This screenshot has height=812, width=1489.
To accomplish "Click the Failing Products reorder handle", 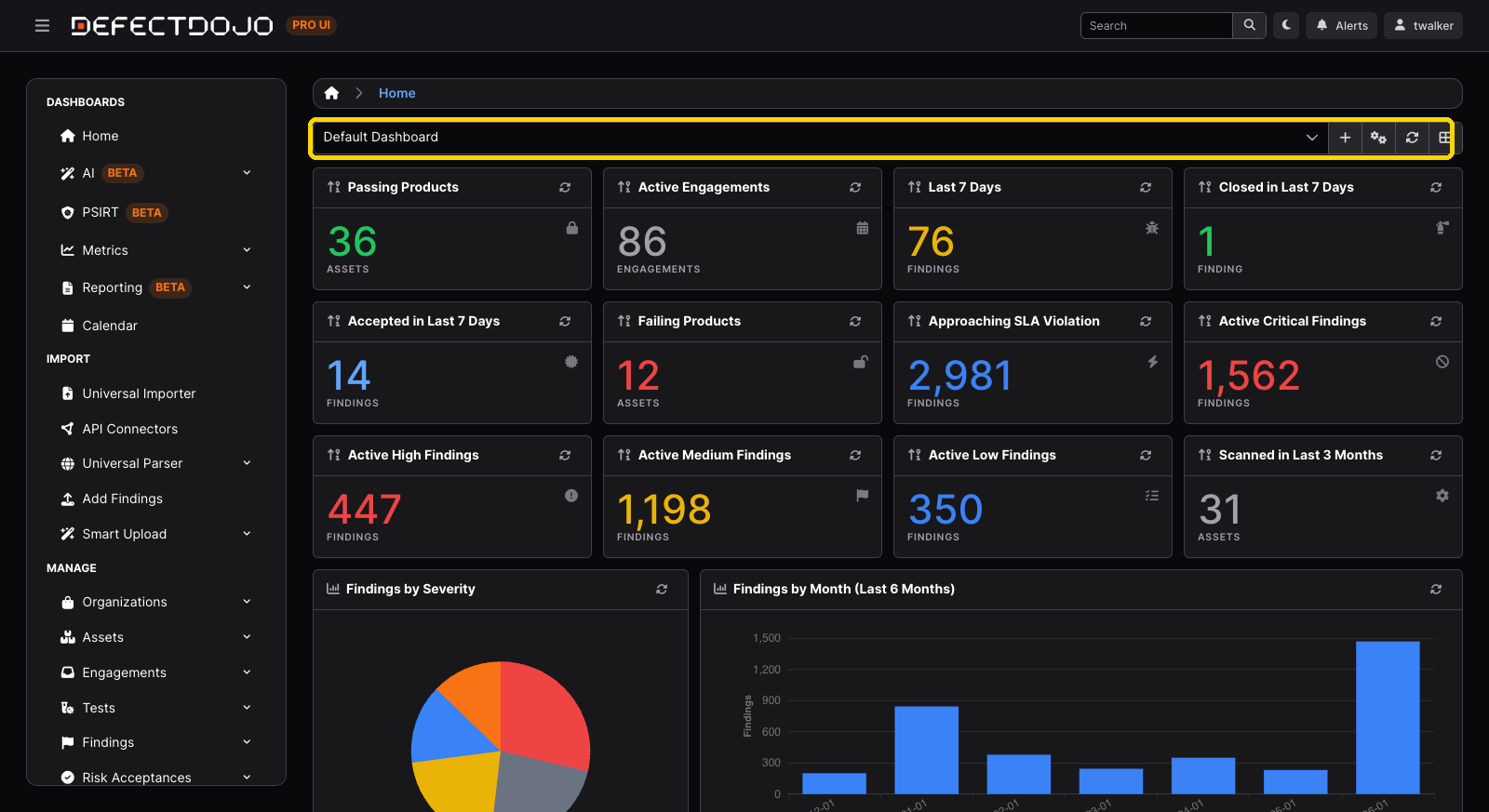I will (624, 321).
